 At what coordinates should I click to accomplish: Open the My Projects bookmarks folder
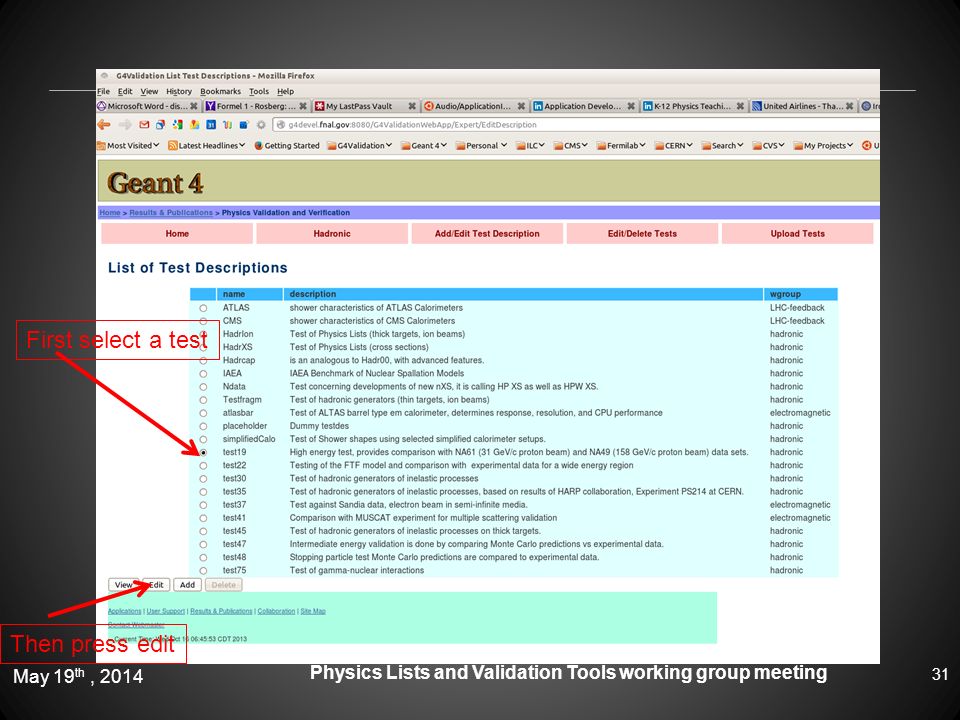823,146
